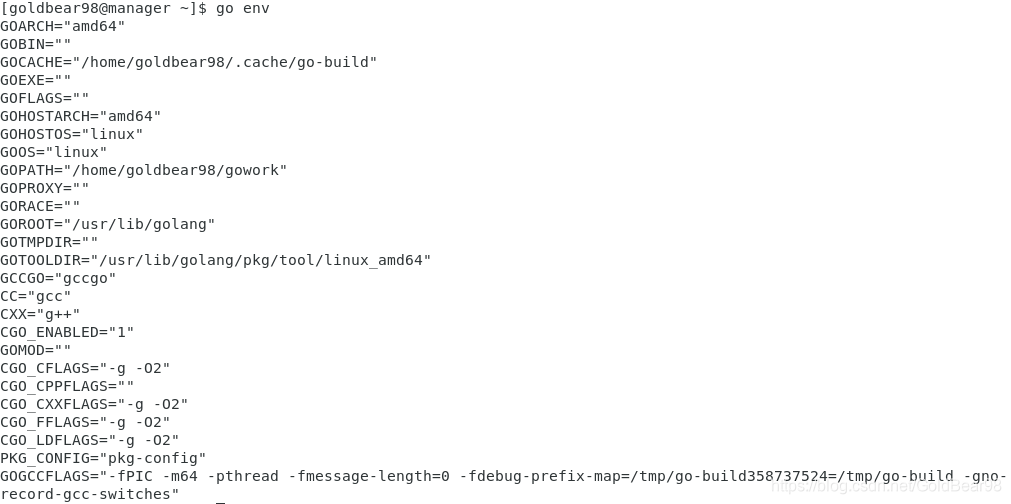Image resolution: width=1011 pixels, height=504 pixels.
Task: Click the CGO_ENABLED="1" line
Action: (67, 333)
